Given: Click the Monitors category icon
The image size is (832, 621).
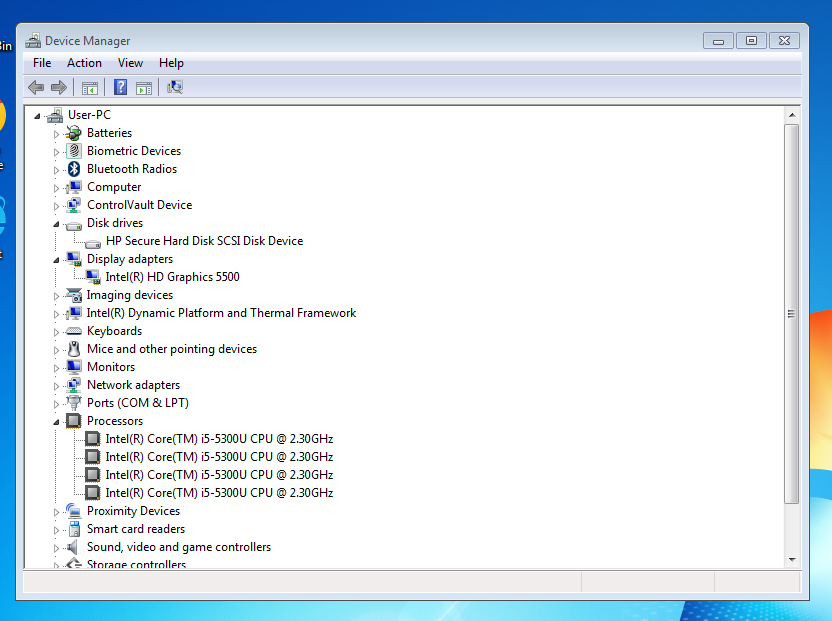Looking at the screenshot, I should click(74, 367).
